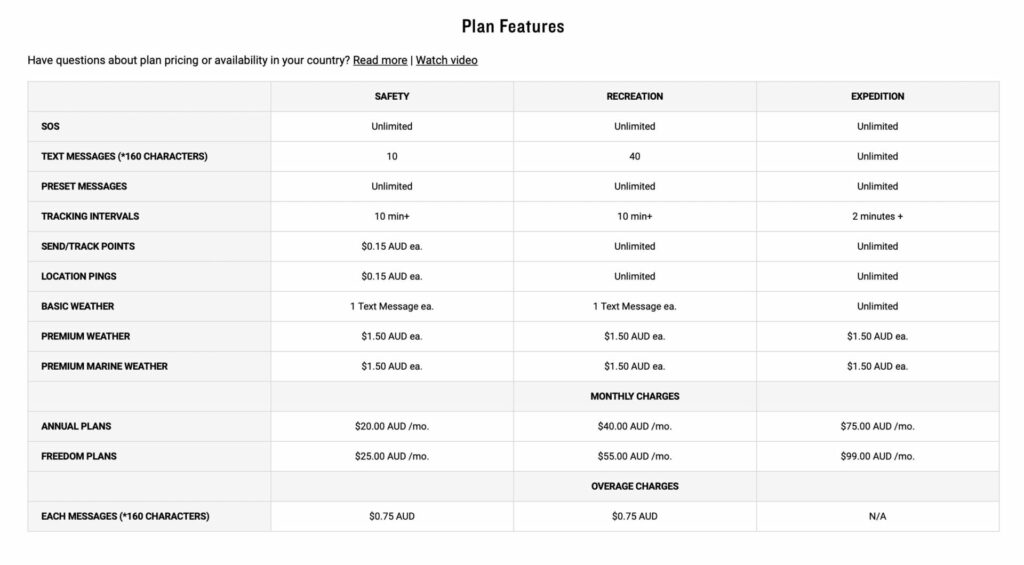Click the 2 minutes + tracking interval cell

877,217
